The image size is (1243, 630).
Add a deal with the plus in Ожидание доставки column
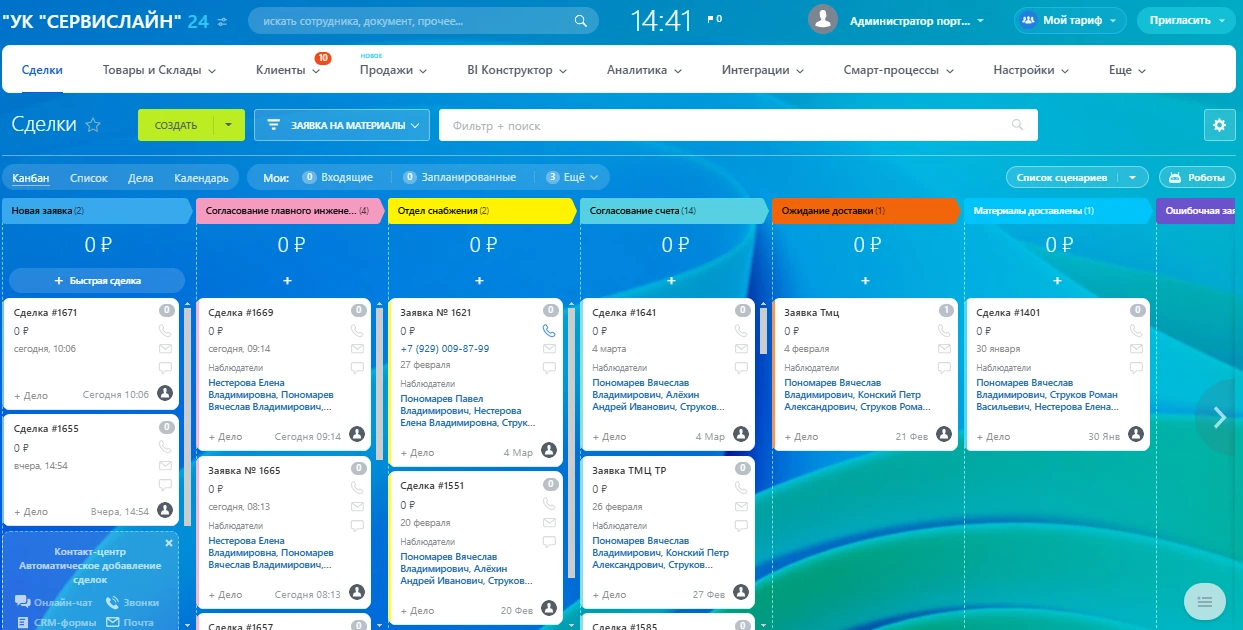865,281
